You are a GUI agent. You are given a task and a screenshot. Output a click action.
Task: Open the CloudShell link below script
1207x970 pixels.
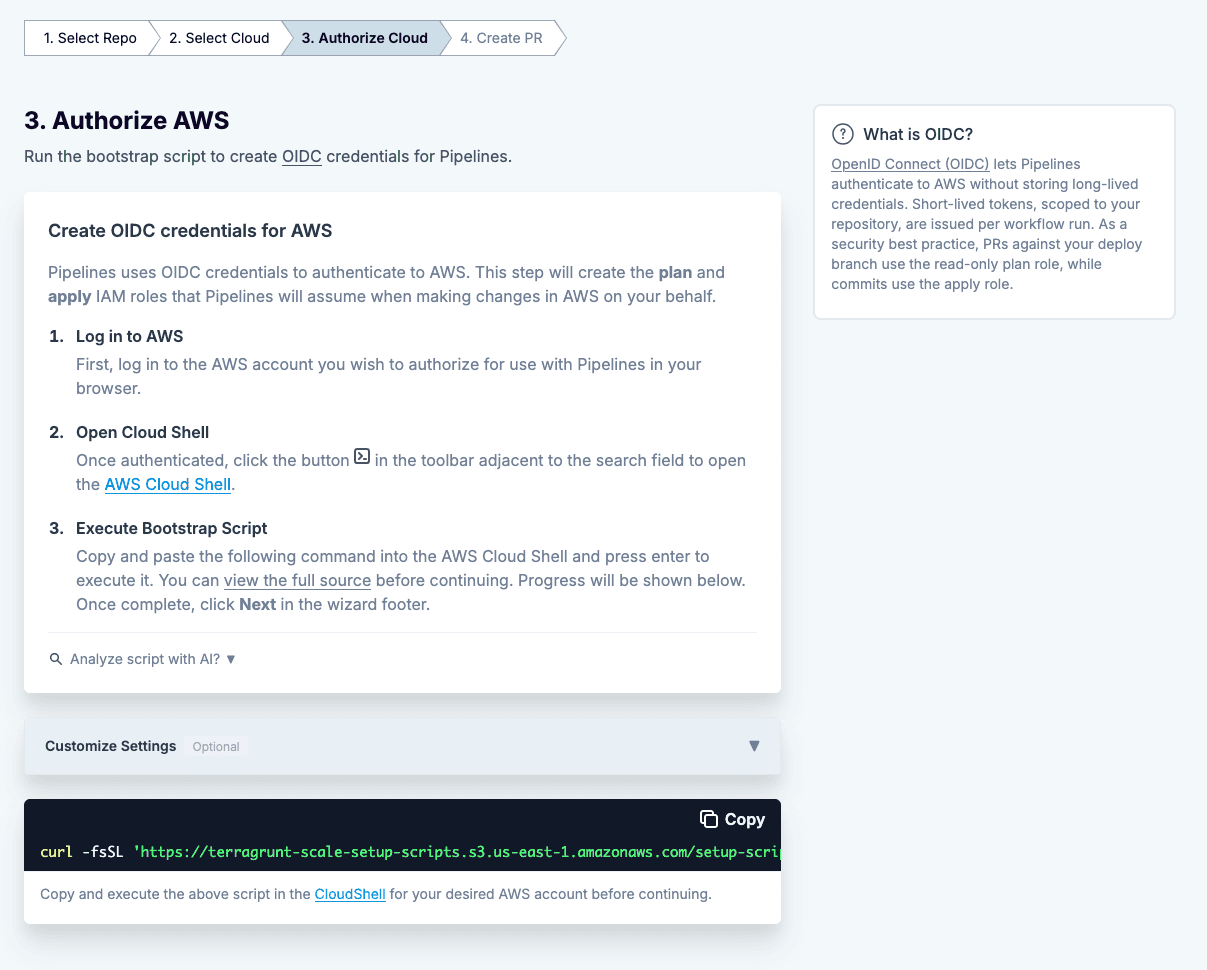pyautogui.click(x=350, y=894)
